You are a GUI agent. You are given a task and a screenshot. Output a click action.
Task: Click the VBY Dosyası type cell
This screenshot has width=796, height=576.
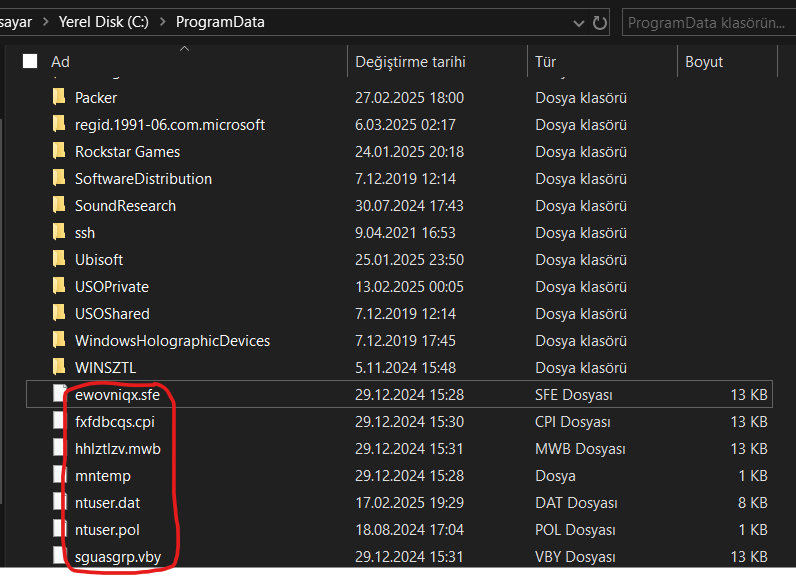coord(575,557)
